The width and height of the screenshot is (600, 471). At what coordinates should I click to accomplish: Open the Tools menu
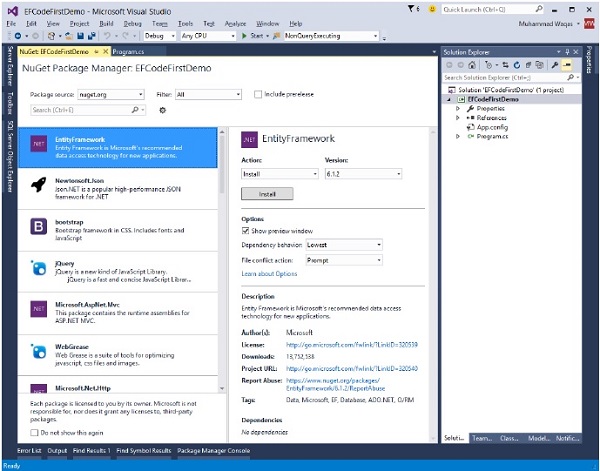(185, 24)
